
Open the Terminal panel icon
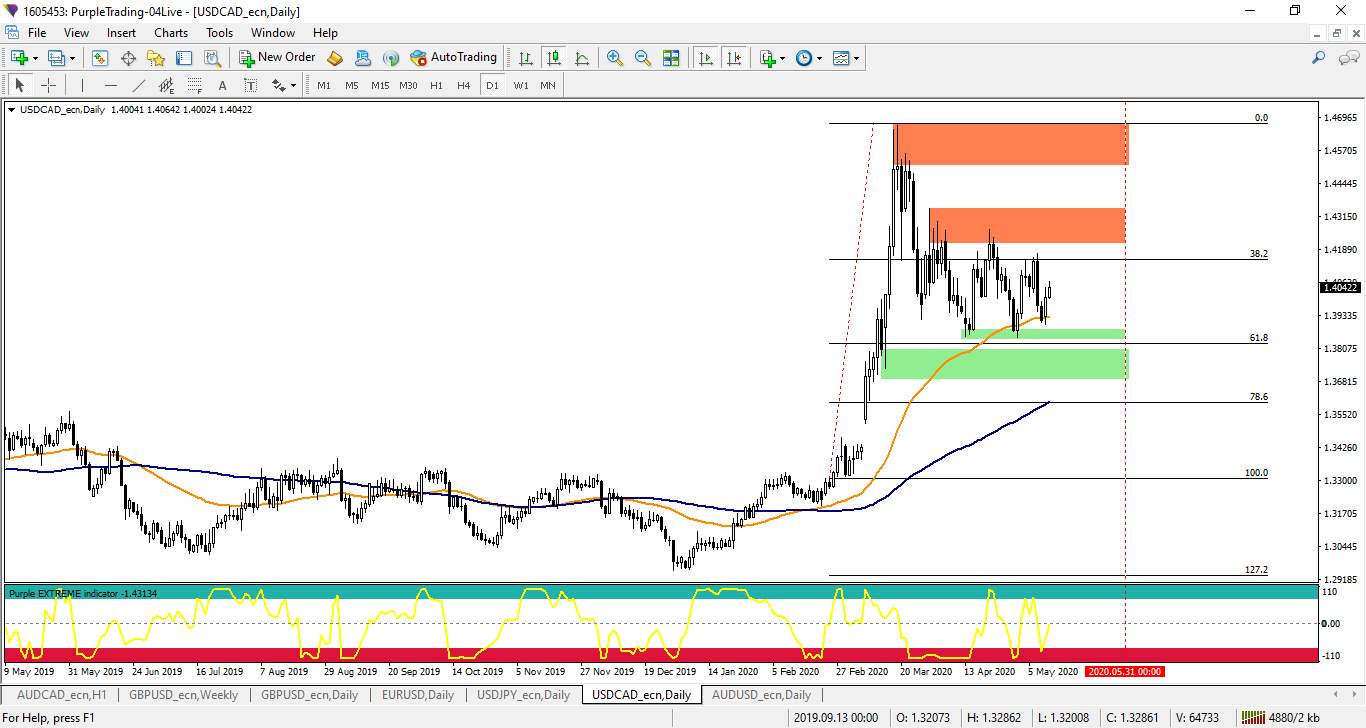click(184, 58)
